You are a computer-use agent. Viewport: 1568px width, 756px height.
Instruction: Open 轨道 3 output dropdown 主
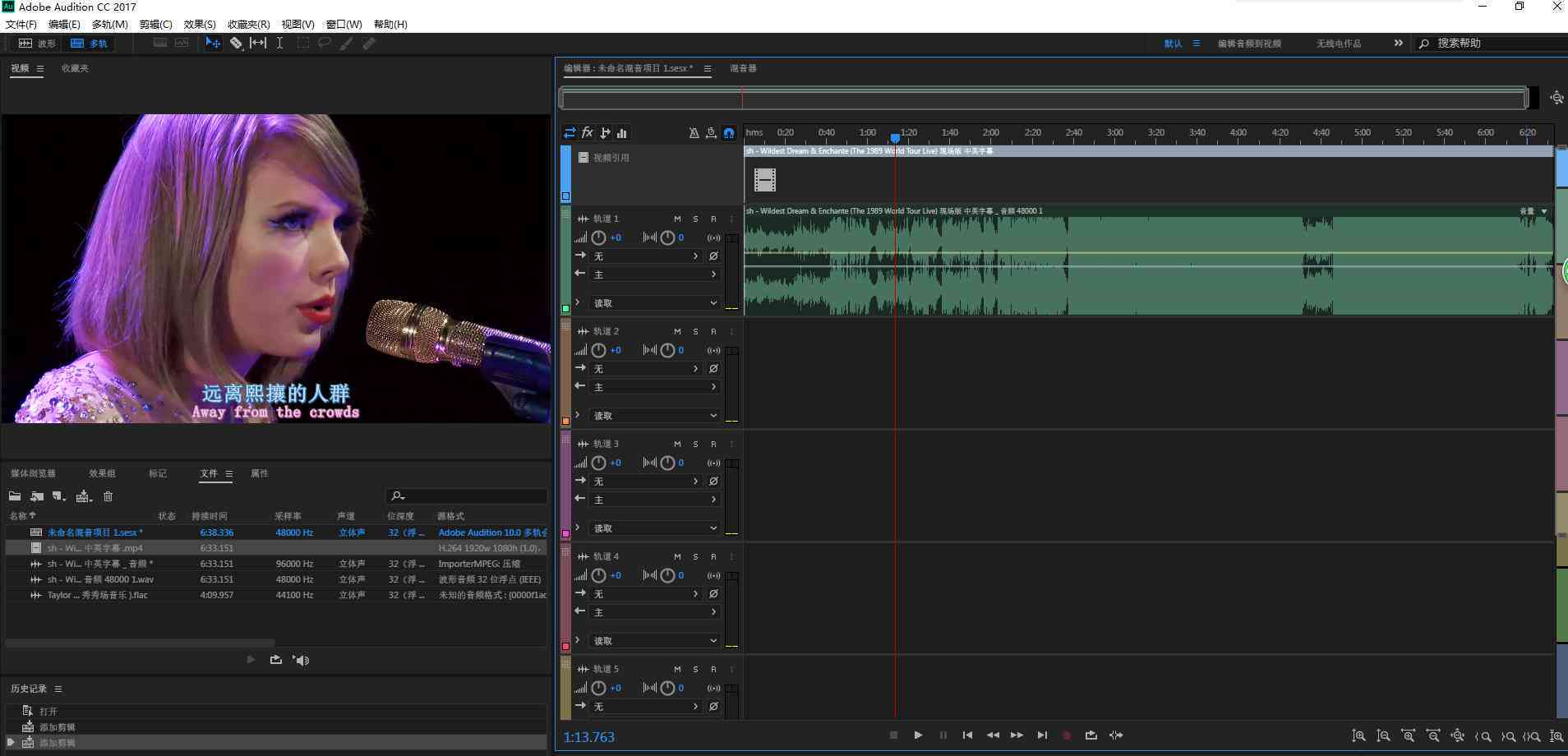point(655,500)
